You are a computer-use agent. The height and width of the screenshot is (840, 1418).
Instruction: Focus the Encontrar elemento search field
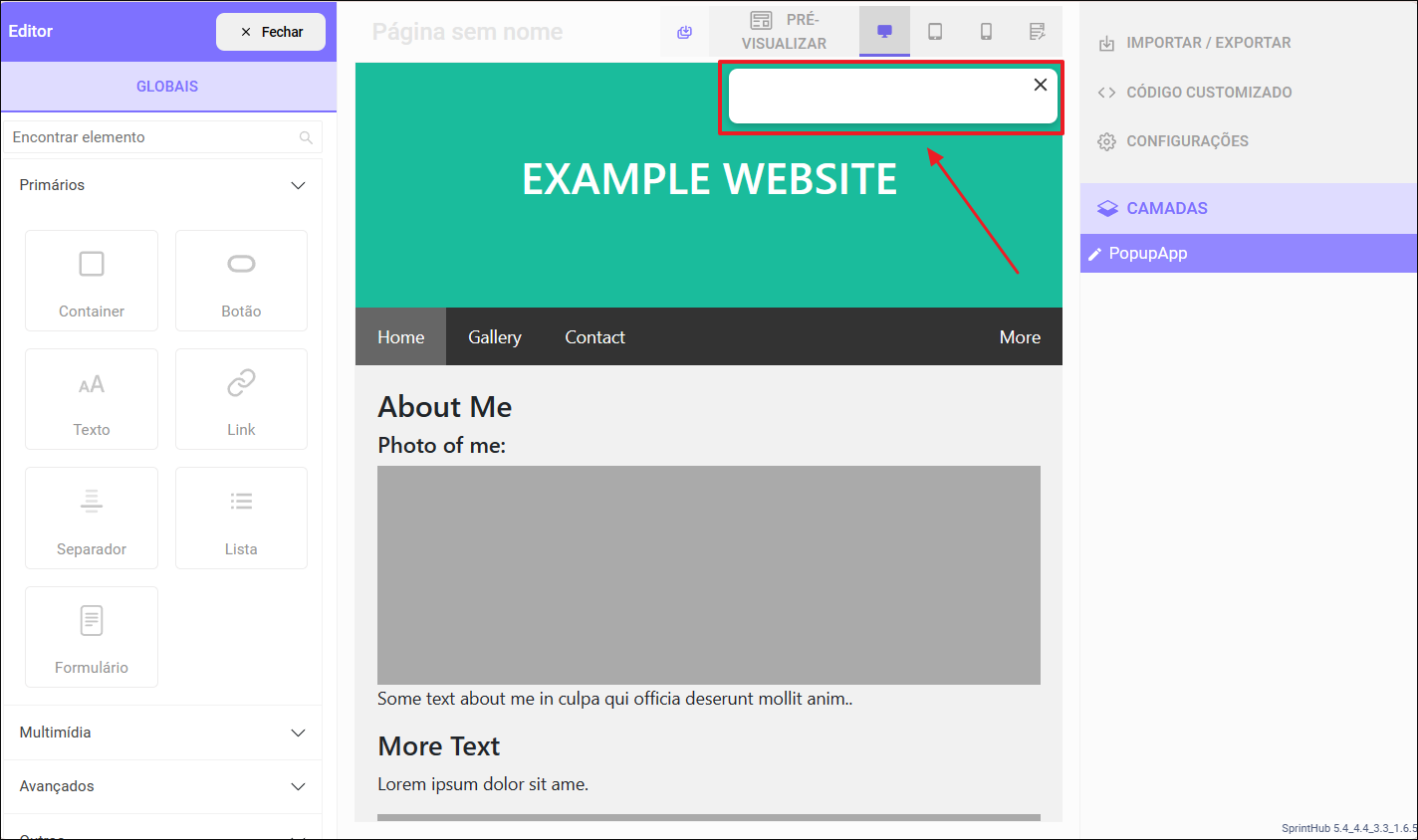pyautogui.click(x=149, y=137)
